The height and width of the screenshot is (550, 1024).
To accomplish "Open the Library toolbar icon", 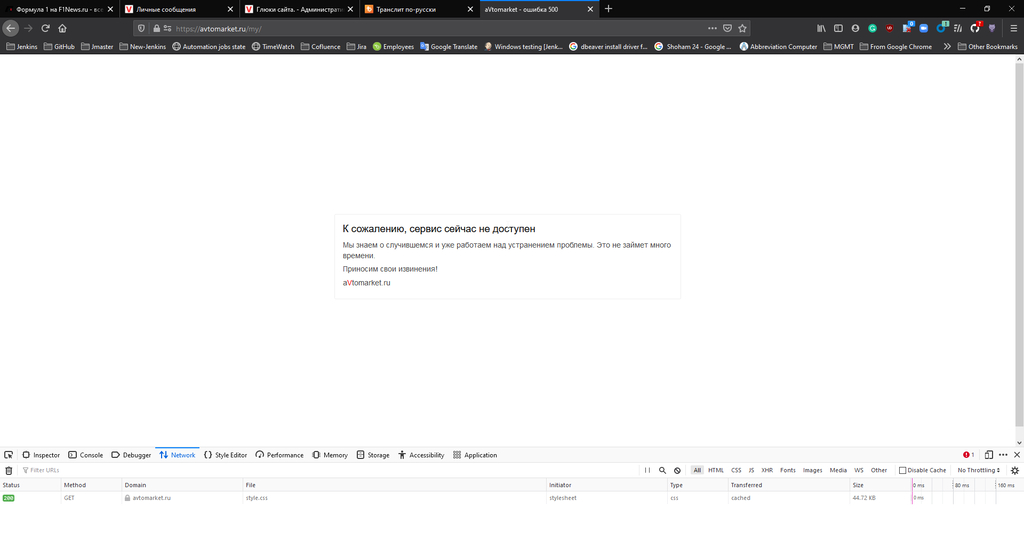I will (x=821, y=28).
